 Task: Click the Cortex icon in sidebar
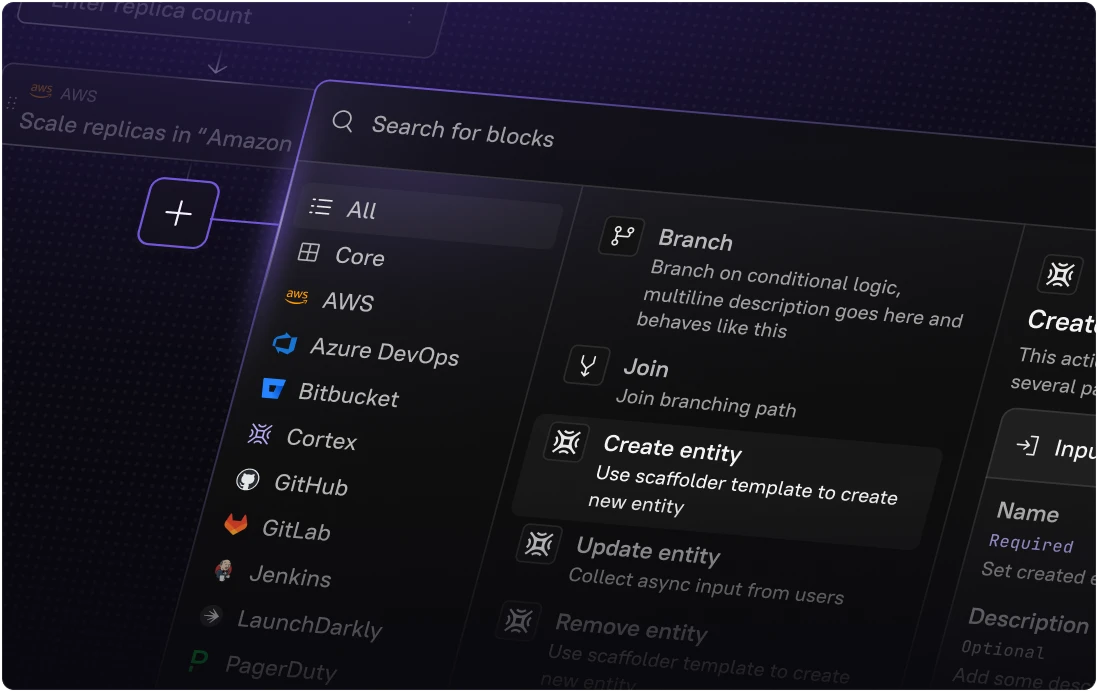point(260,434)
